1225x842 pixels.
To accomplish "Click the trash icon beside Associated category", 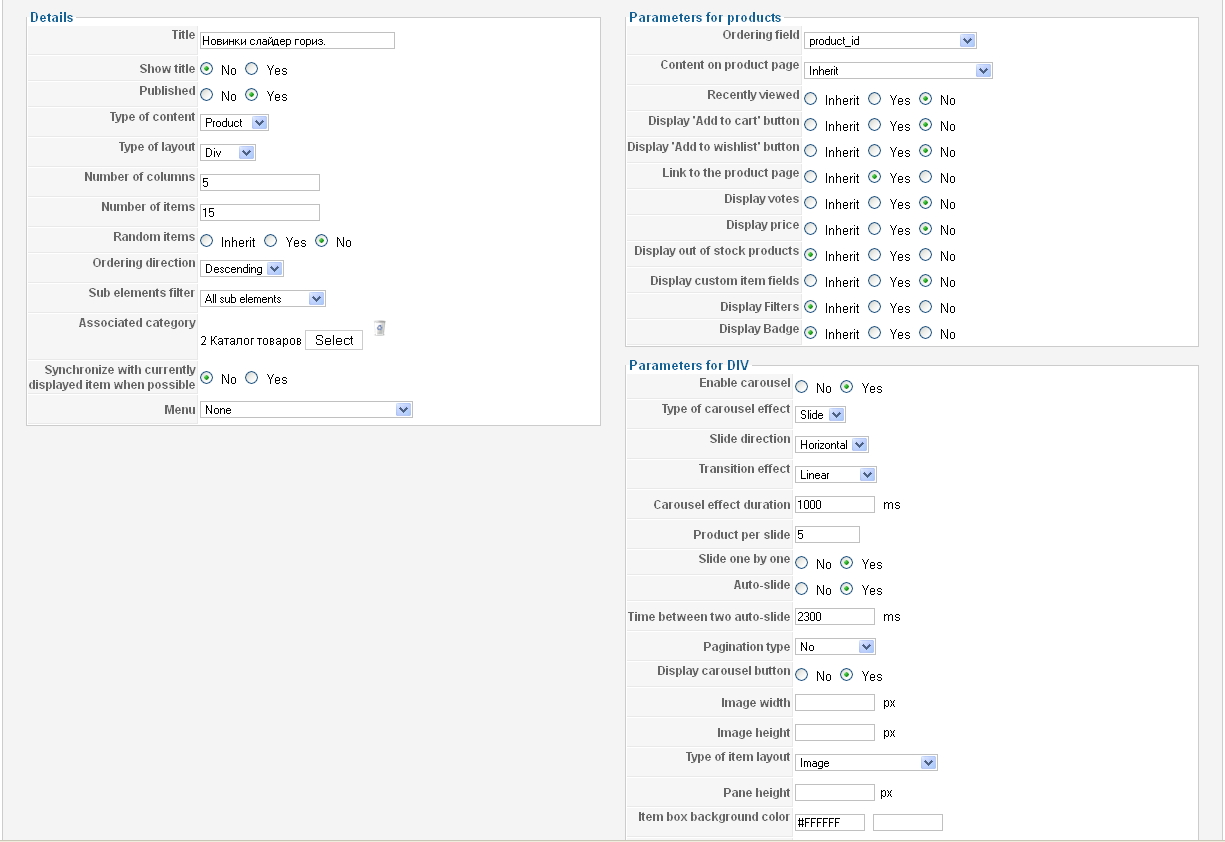I will tap(380, 328).
